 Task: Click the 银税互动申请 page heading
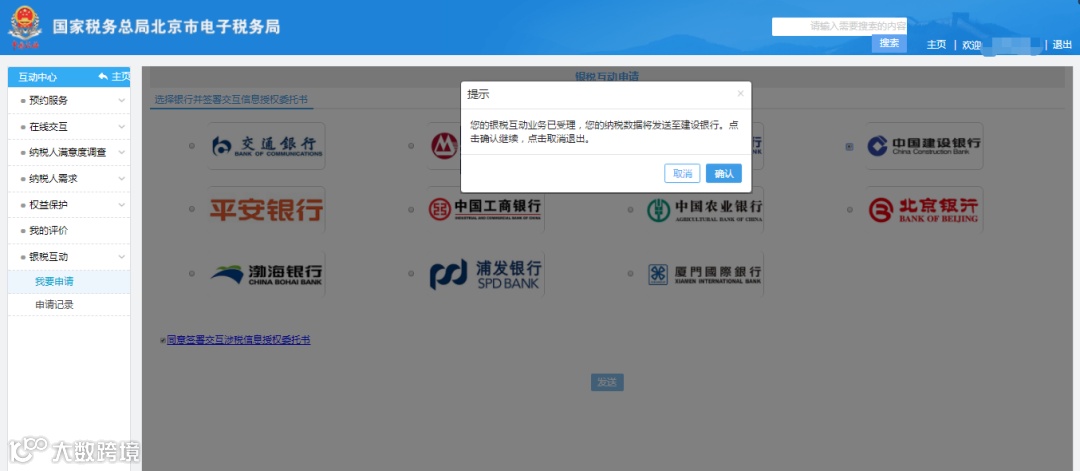(607, 76)
